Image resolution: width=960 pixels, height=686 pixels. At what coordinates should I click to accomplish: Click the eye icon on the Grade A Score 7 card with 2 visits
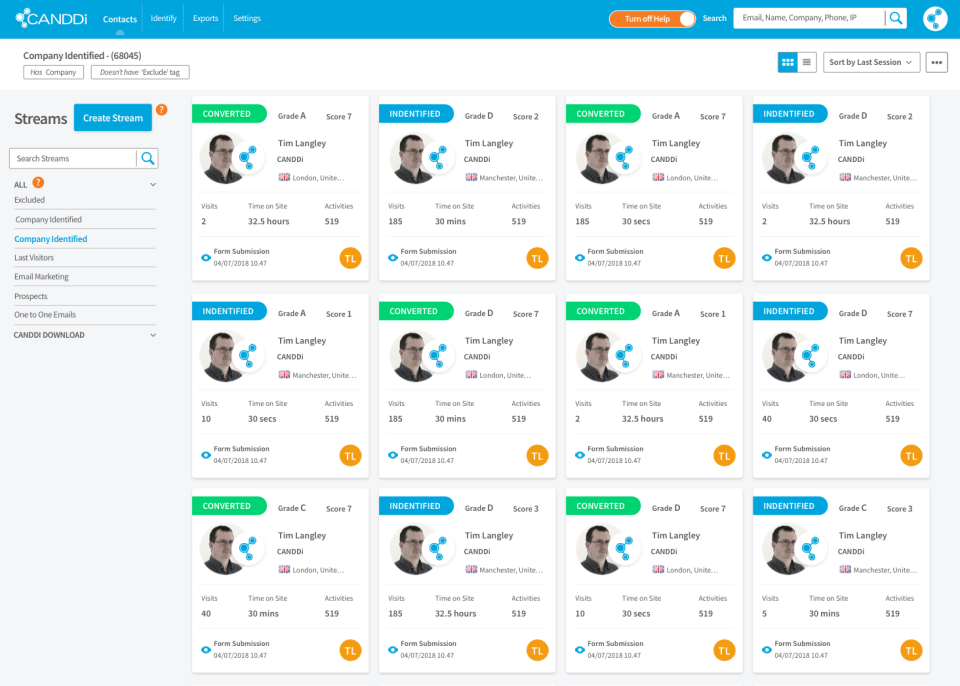tap(206, 258)
